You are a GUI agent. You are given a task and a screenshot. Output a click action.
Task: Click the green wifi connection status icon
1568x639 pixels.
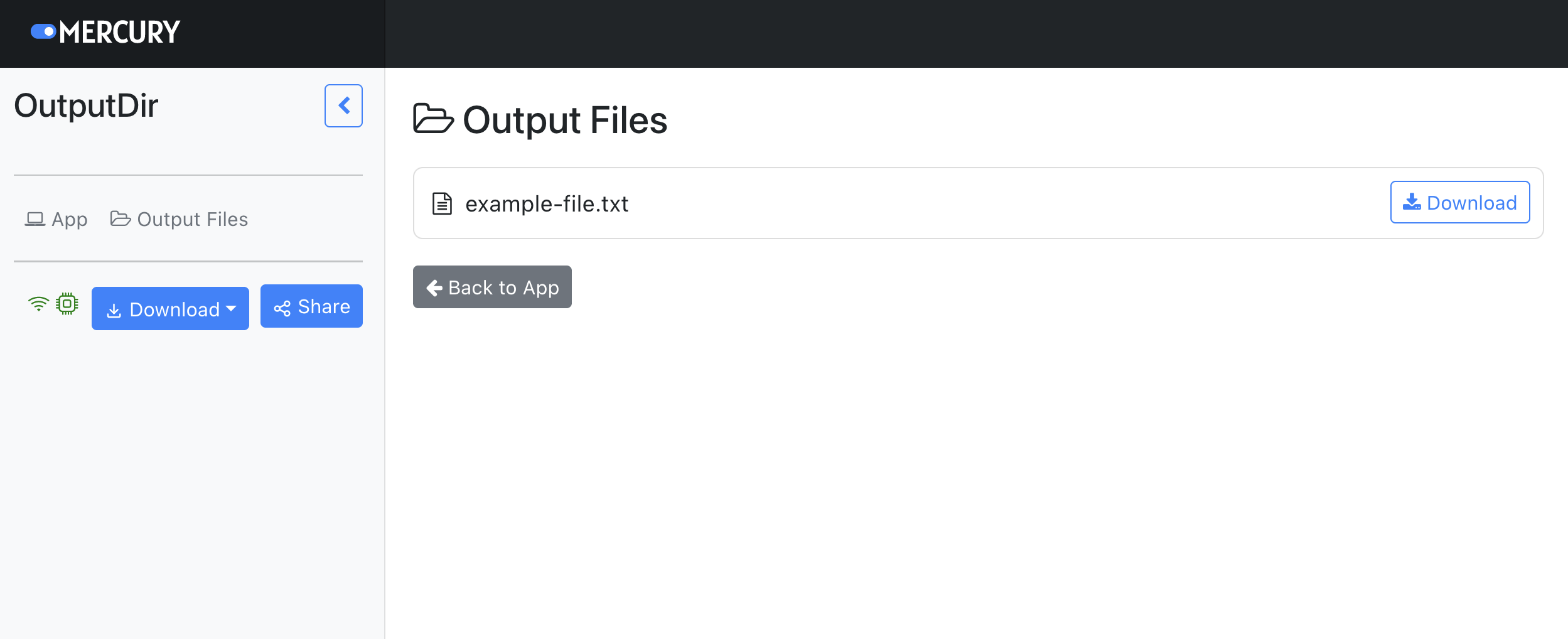pos(39,304)
